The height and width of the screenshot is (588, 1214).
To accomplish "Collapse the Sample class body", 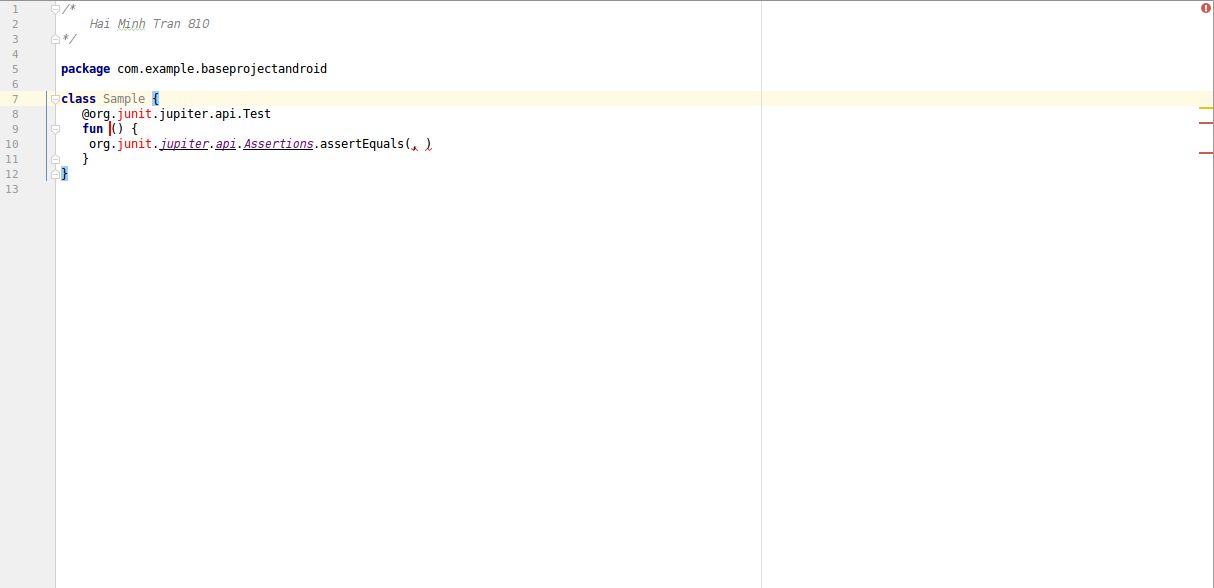I will pyautogui.click(x=56, y=99).
